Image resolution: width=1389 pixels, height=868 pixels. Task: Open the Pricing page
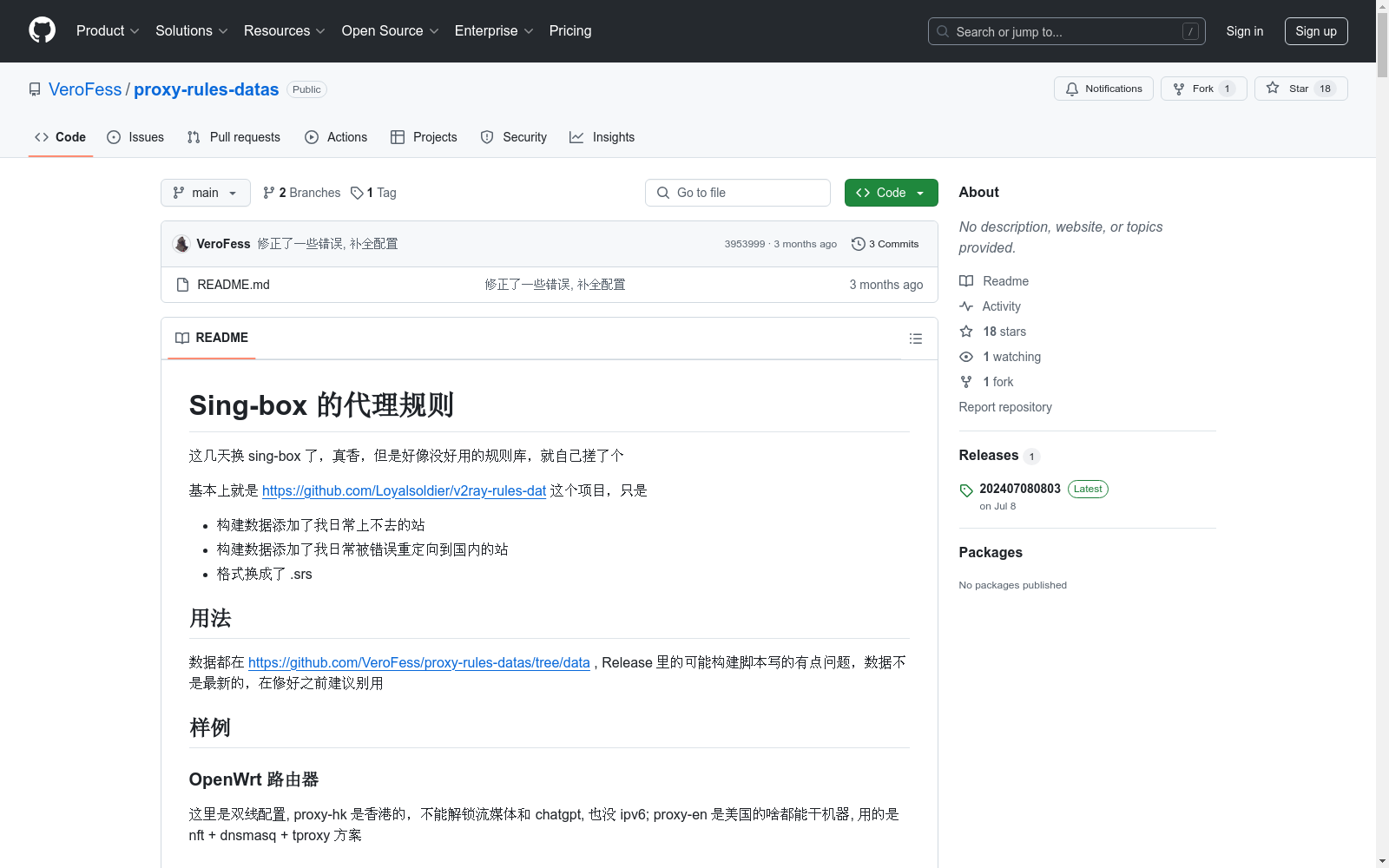click(570, 30)
